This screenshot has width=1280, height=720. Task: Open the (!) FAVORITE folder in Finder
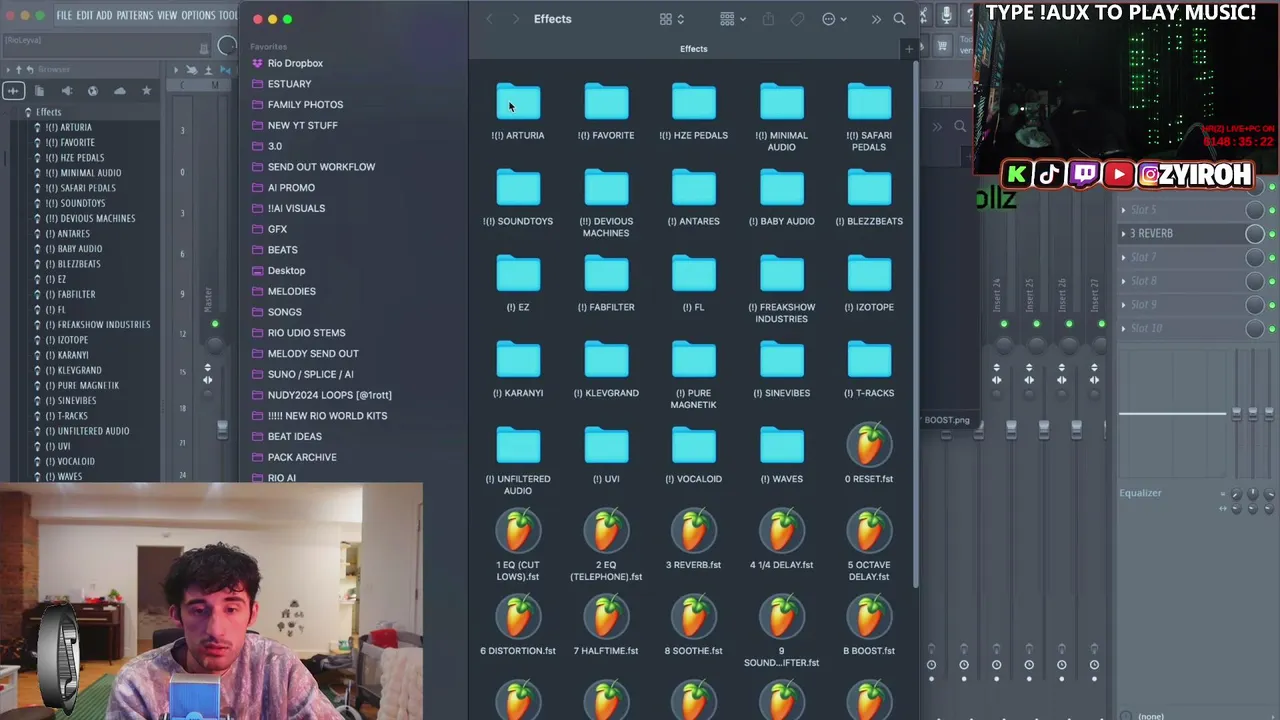click(606, 103)
